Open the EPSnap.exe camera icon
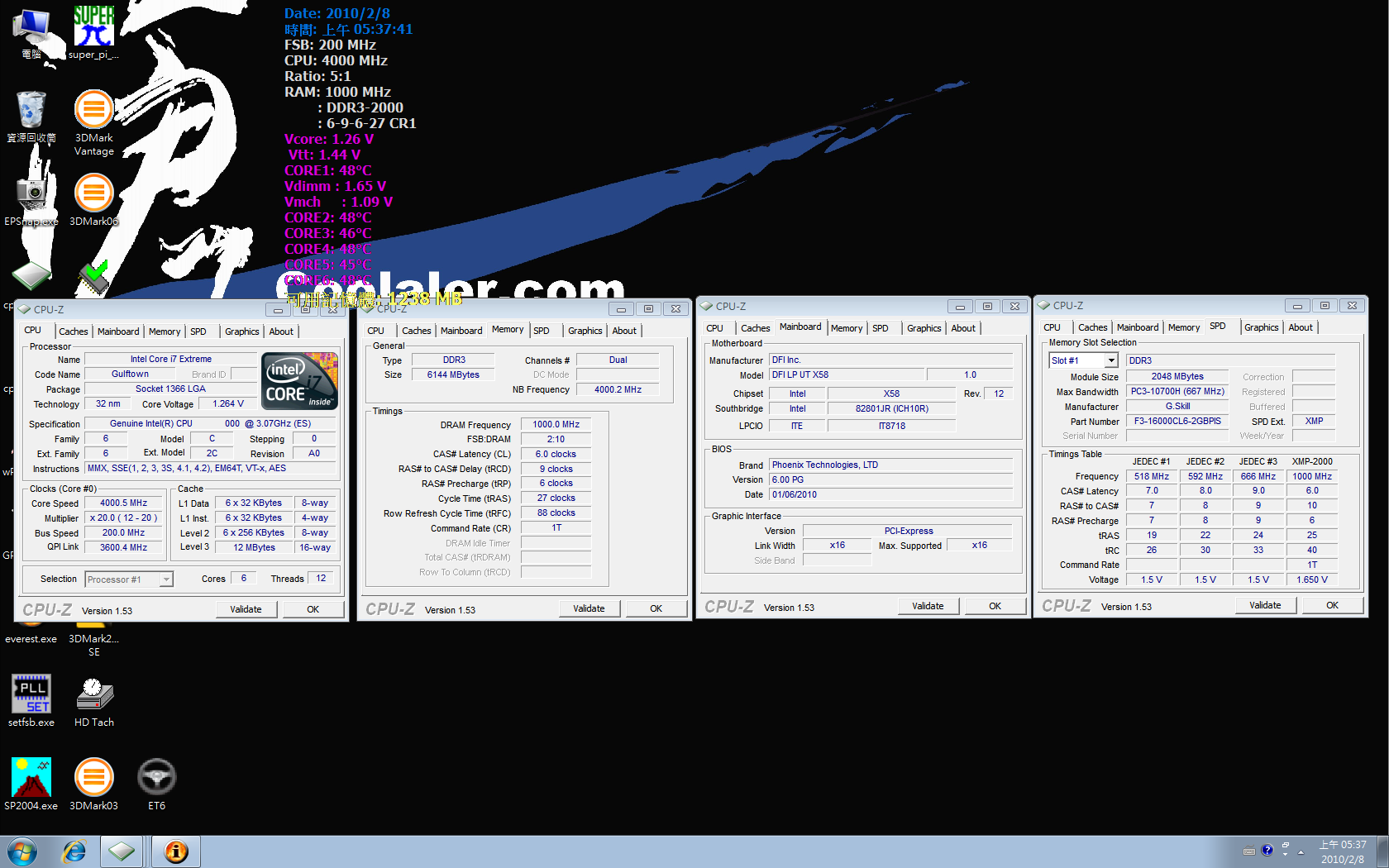The width and height of the screenshot is (1389, 868). point(31,198)
